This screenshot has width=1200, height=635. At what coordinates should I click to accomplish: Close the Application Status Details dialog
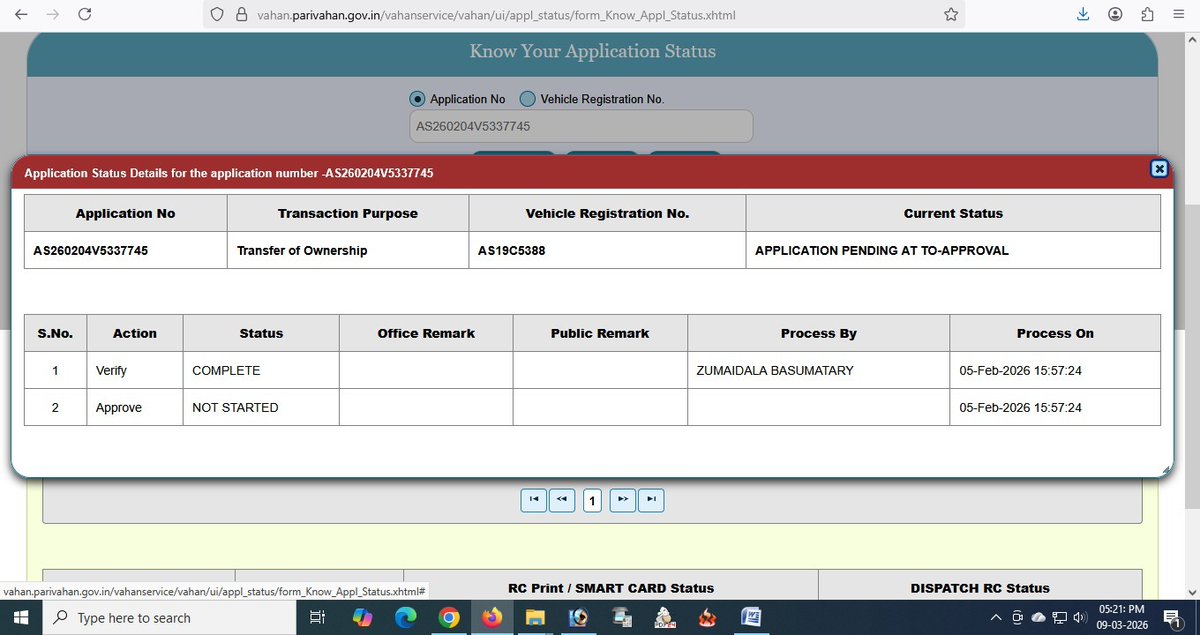pos(1159,169)
